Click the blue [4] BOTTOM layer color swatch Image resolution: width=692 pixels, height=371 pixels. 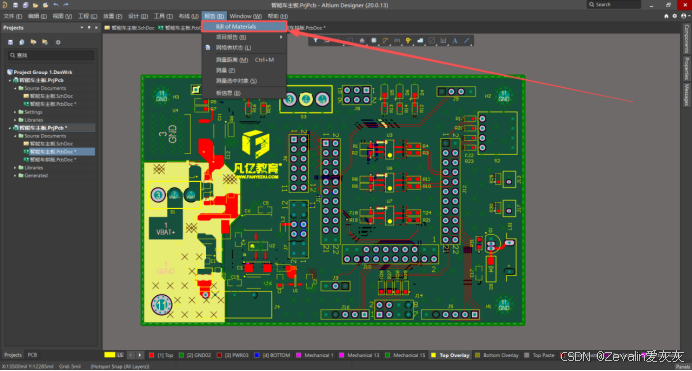[256, 355]
